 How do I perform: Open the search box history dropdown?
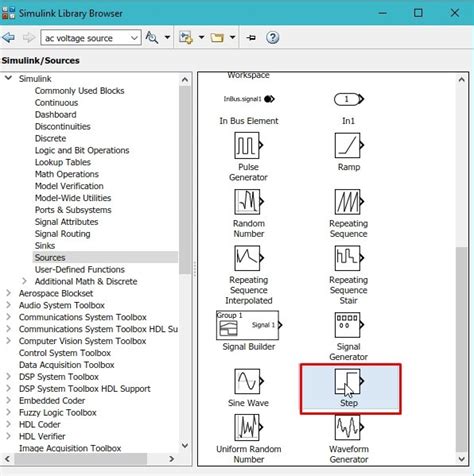(134, 38)
